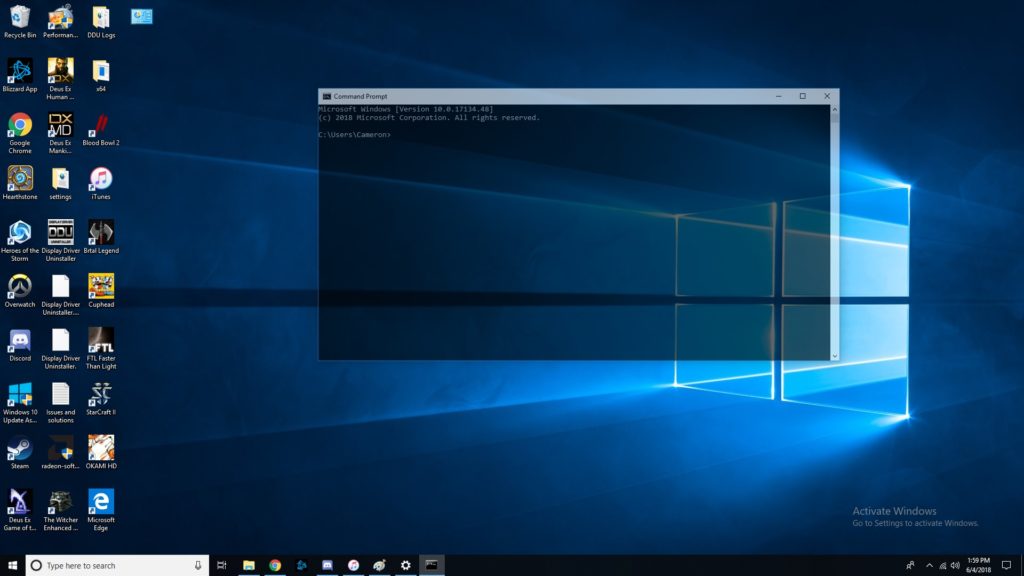
Task: Show hidden system tray icons
Action: pos(929,565)
